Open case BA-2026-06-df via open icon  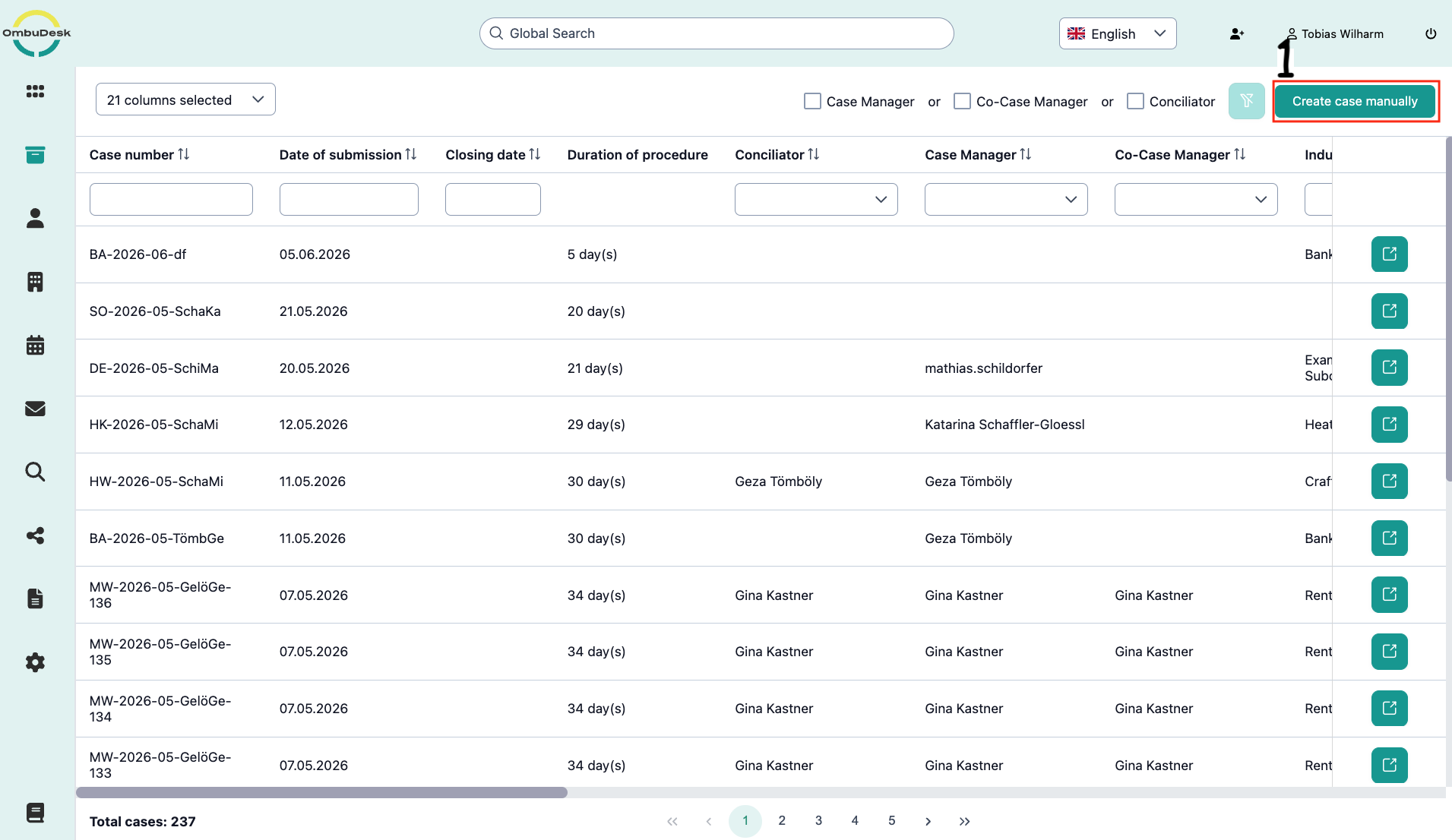tap(1389, 254)
